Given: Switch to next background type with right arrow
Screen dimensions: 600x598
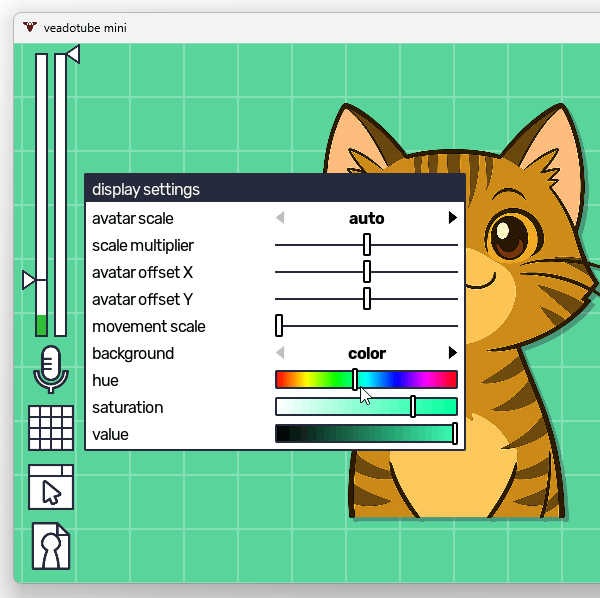Looking at the screenshot, I should pyautogui.click(x=453, y=353).
